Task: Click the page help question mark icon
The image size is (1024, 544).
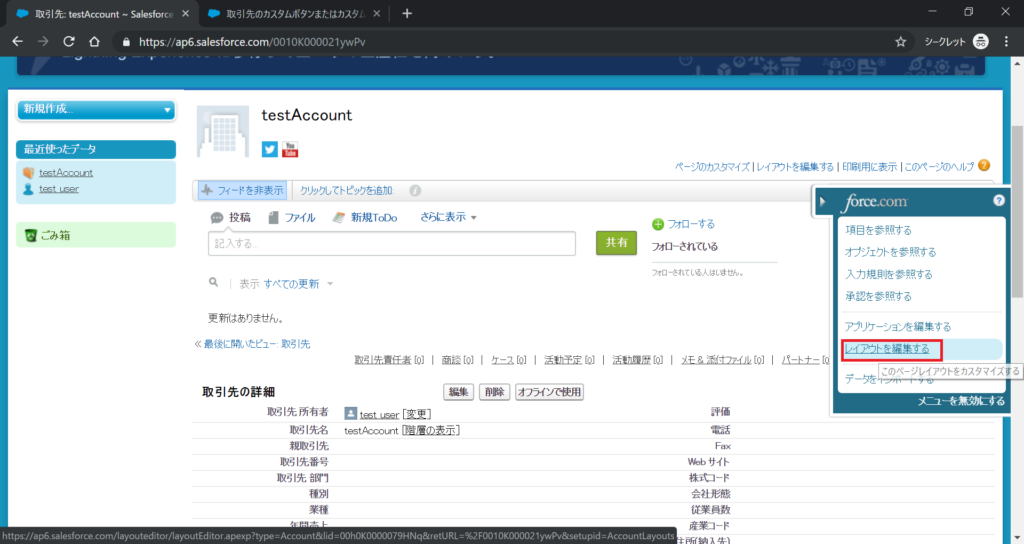Action: tap(984, 165)
